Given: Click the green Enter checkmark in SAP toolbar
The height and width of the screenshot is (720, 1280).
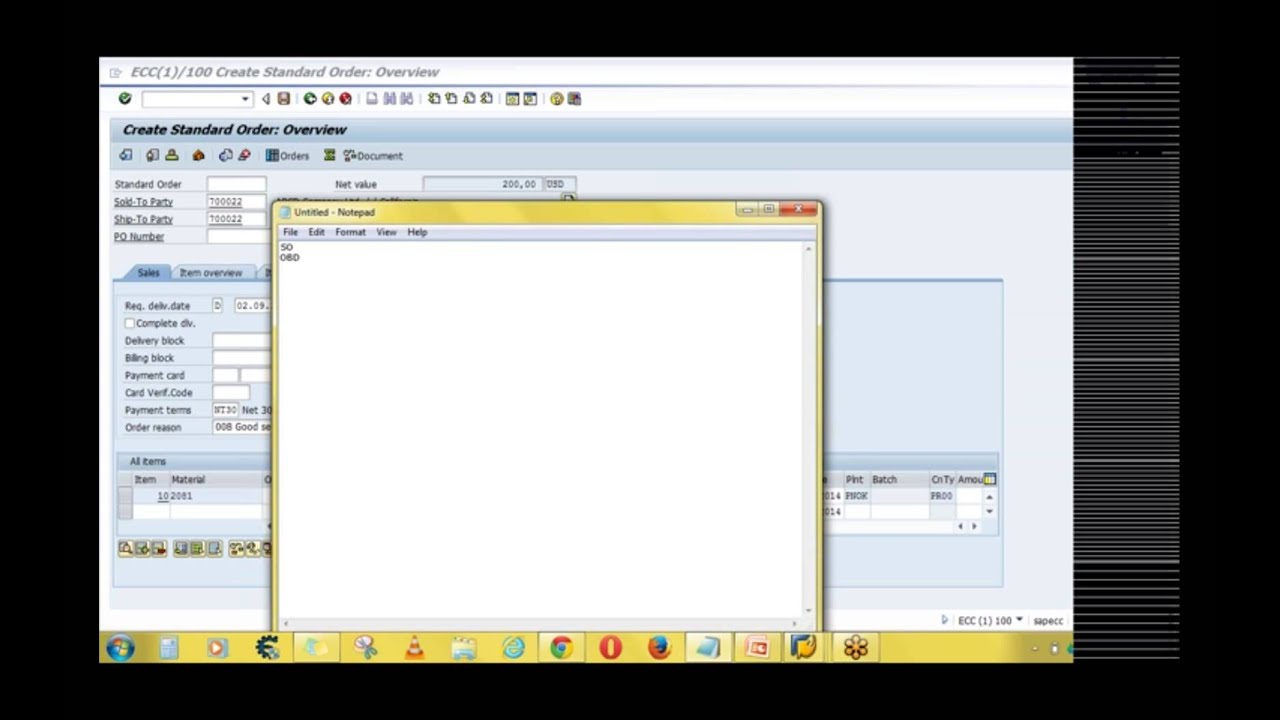Looking at the screenshot, I should pyautogui.click(x=125, y=99).
